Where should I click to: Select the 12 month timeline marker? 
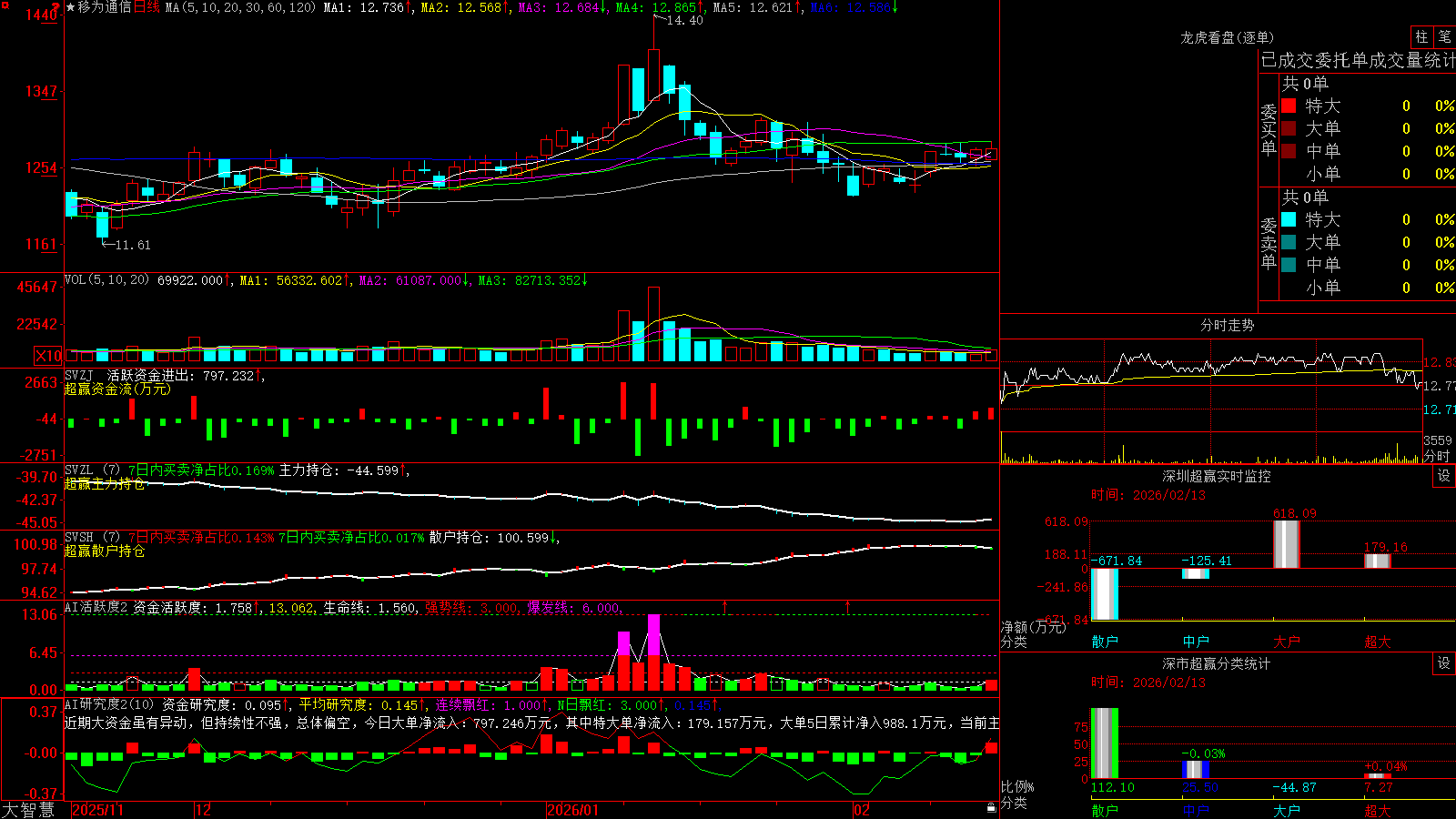tap(203, 810)
